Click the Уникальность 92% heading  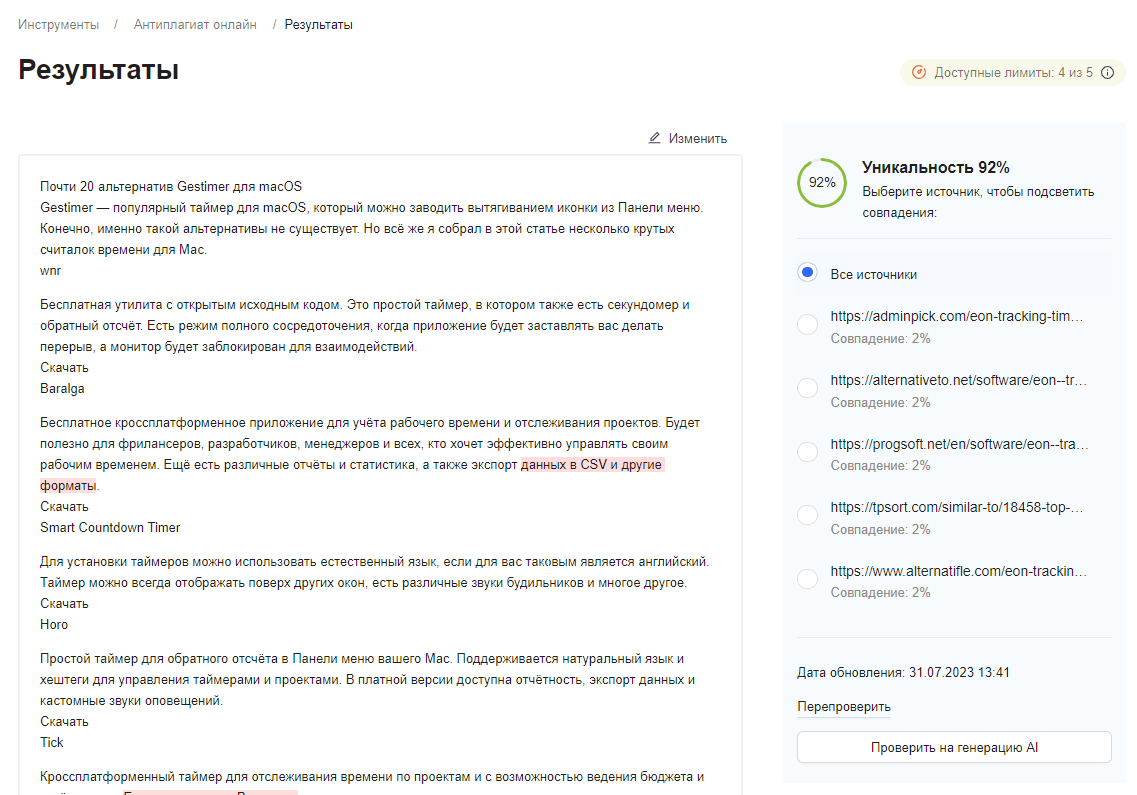coord(935,168)
